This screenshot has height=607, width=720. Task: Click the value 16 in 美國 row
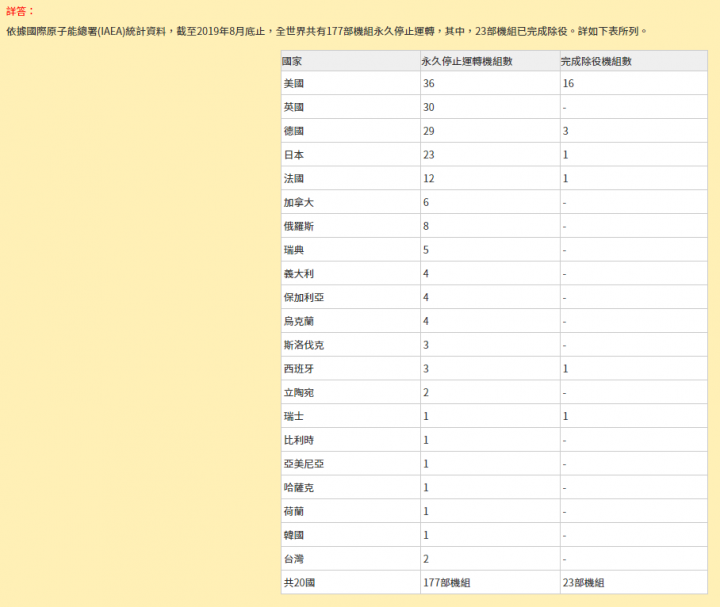[x=568, y=84]
